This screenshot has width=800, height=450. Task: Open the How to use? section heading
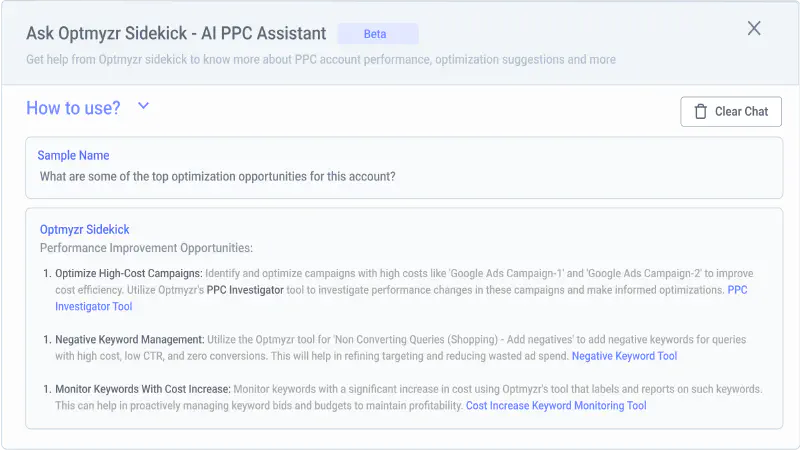73,108
